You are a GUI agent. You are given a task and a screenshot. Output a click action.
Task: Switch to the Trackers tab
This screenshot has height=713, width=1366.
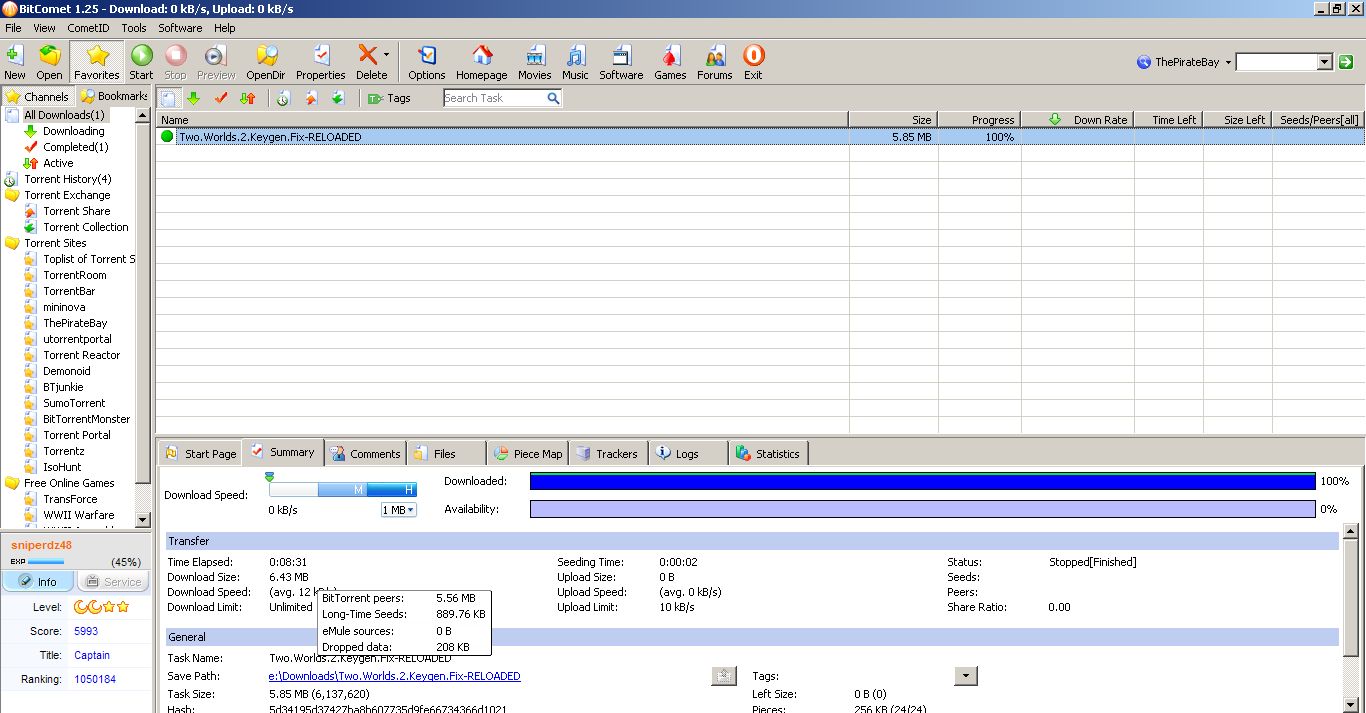click(x=606, y=453)
